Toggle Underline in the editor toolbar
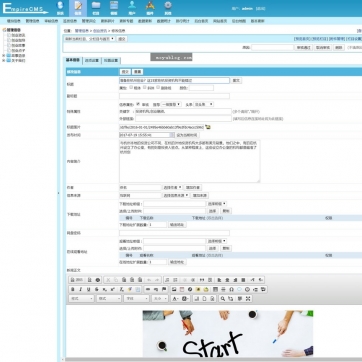The height and width of the screenshot is (362, 362). click(x=88, y=289)
